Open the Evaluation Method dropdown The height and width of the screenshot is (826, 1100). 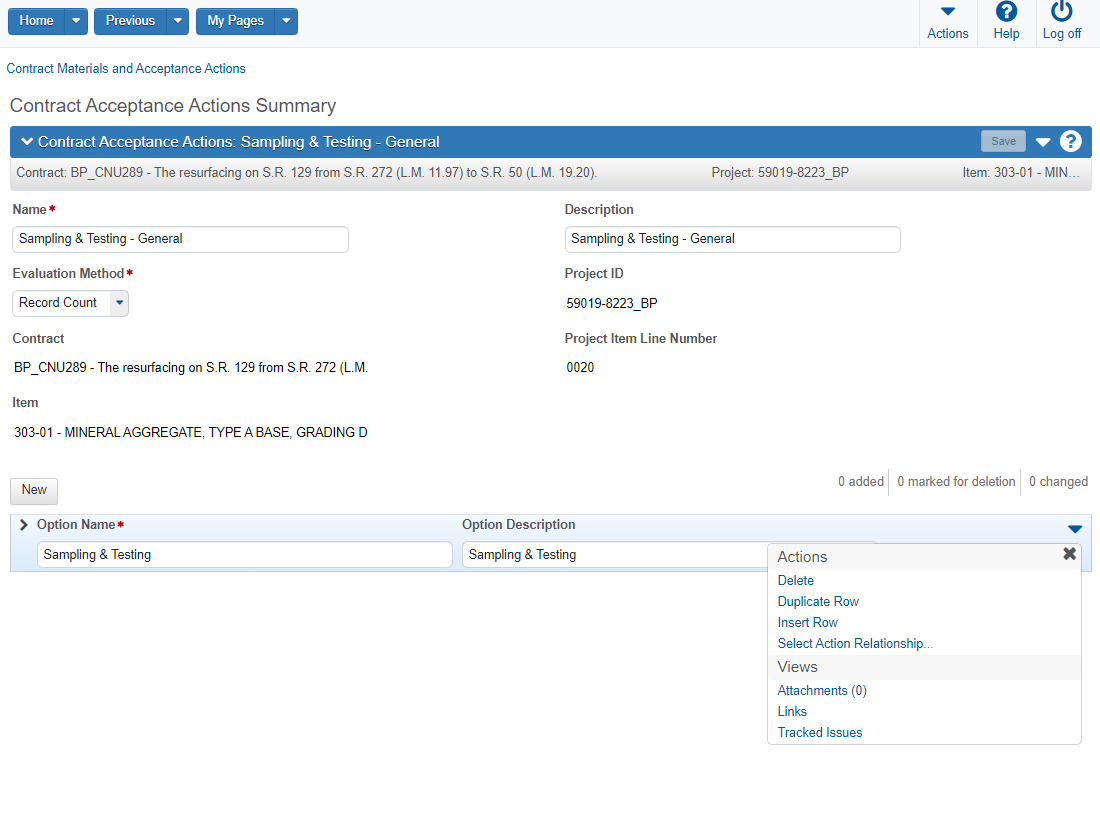click(119, 303)
